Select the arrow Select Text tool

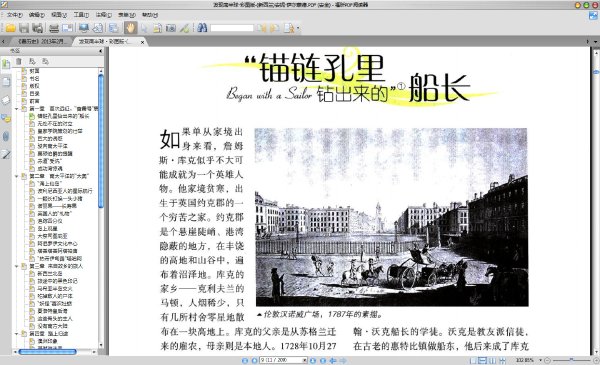(x=144, y=28)
